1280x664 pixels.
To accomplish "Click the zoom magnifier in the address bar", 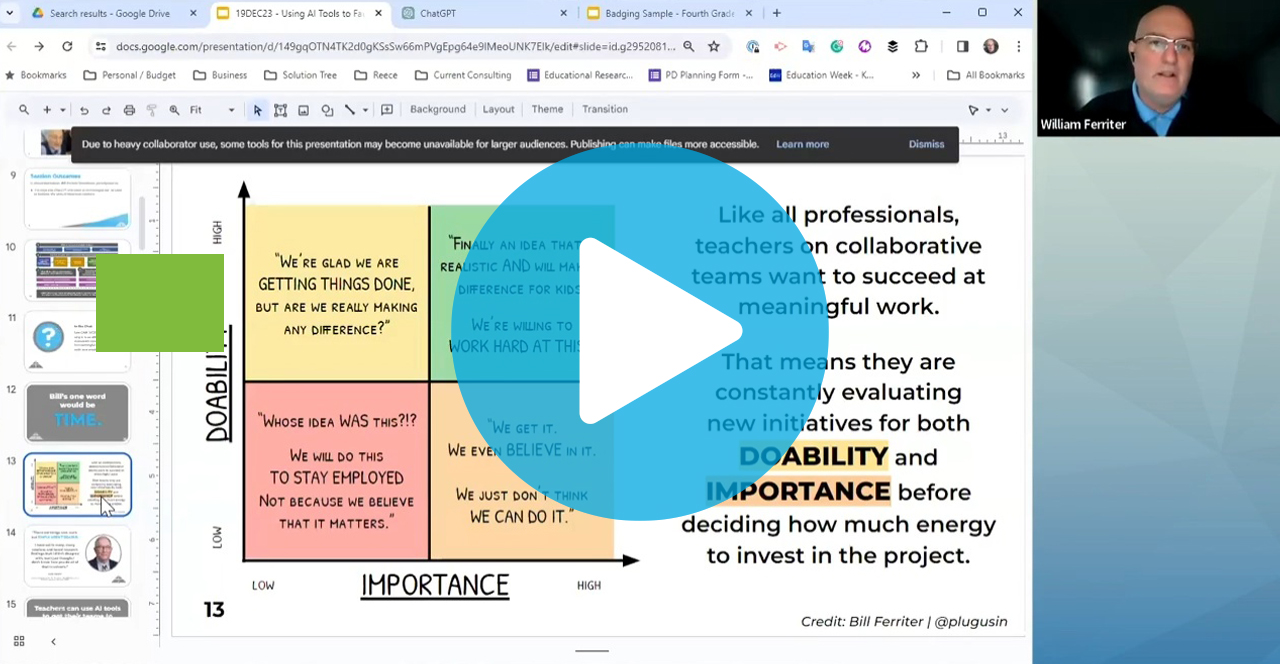I will tap(688, 46).
